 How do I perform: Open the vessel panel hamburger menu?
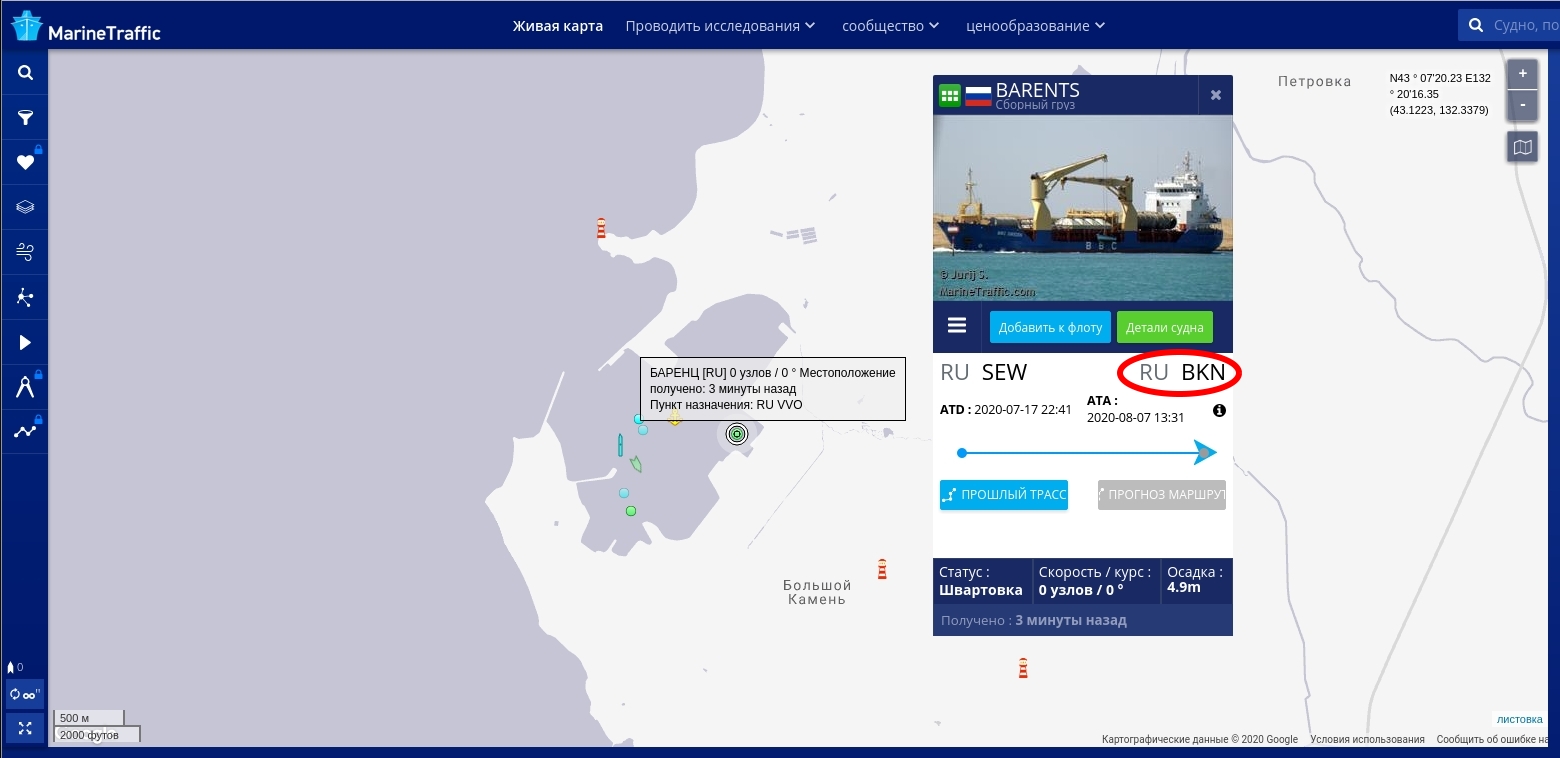(x=957, y=326)
